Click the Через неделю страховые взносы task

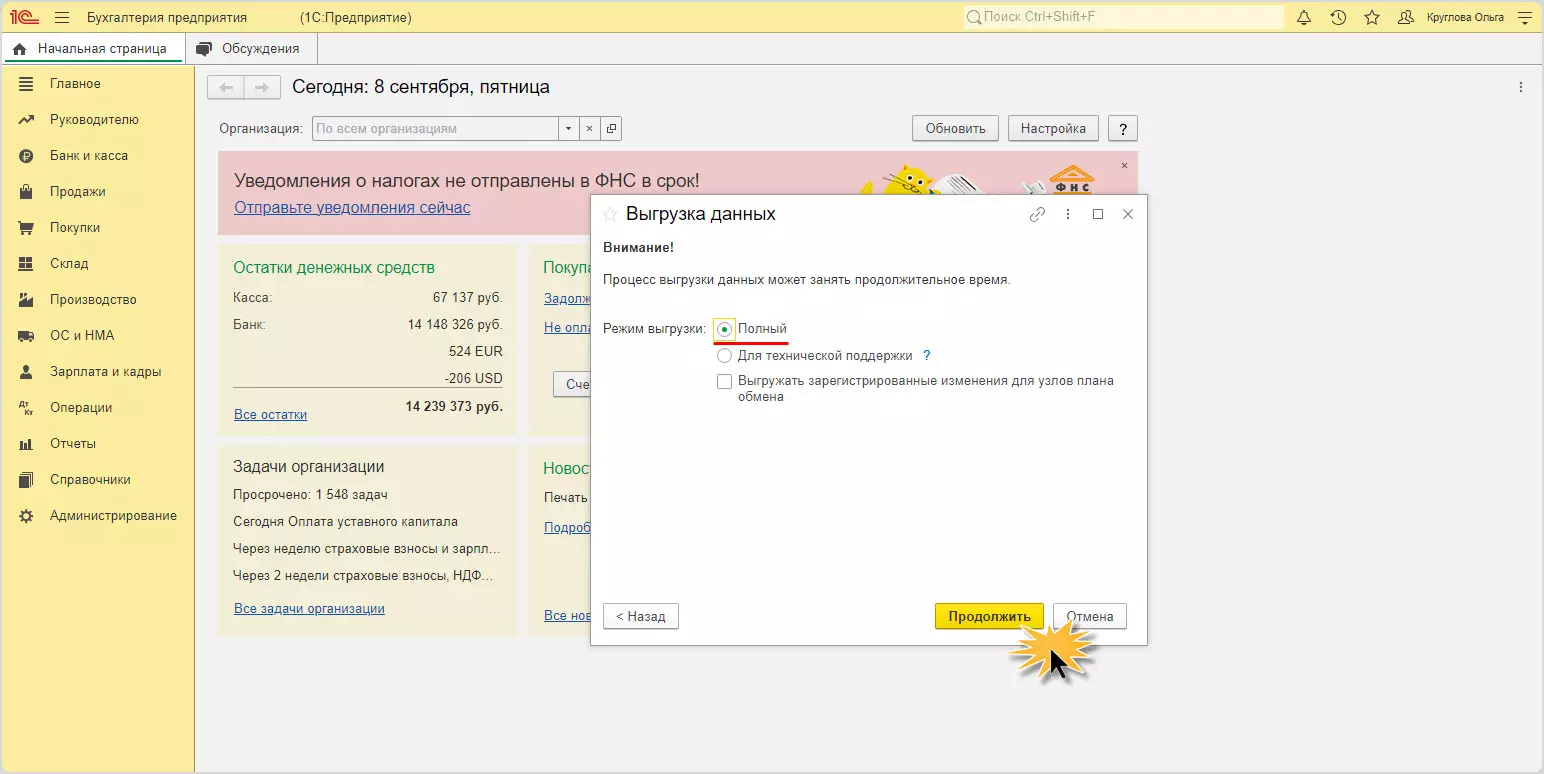(x=367, y=549)
